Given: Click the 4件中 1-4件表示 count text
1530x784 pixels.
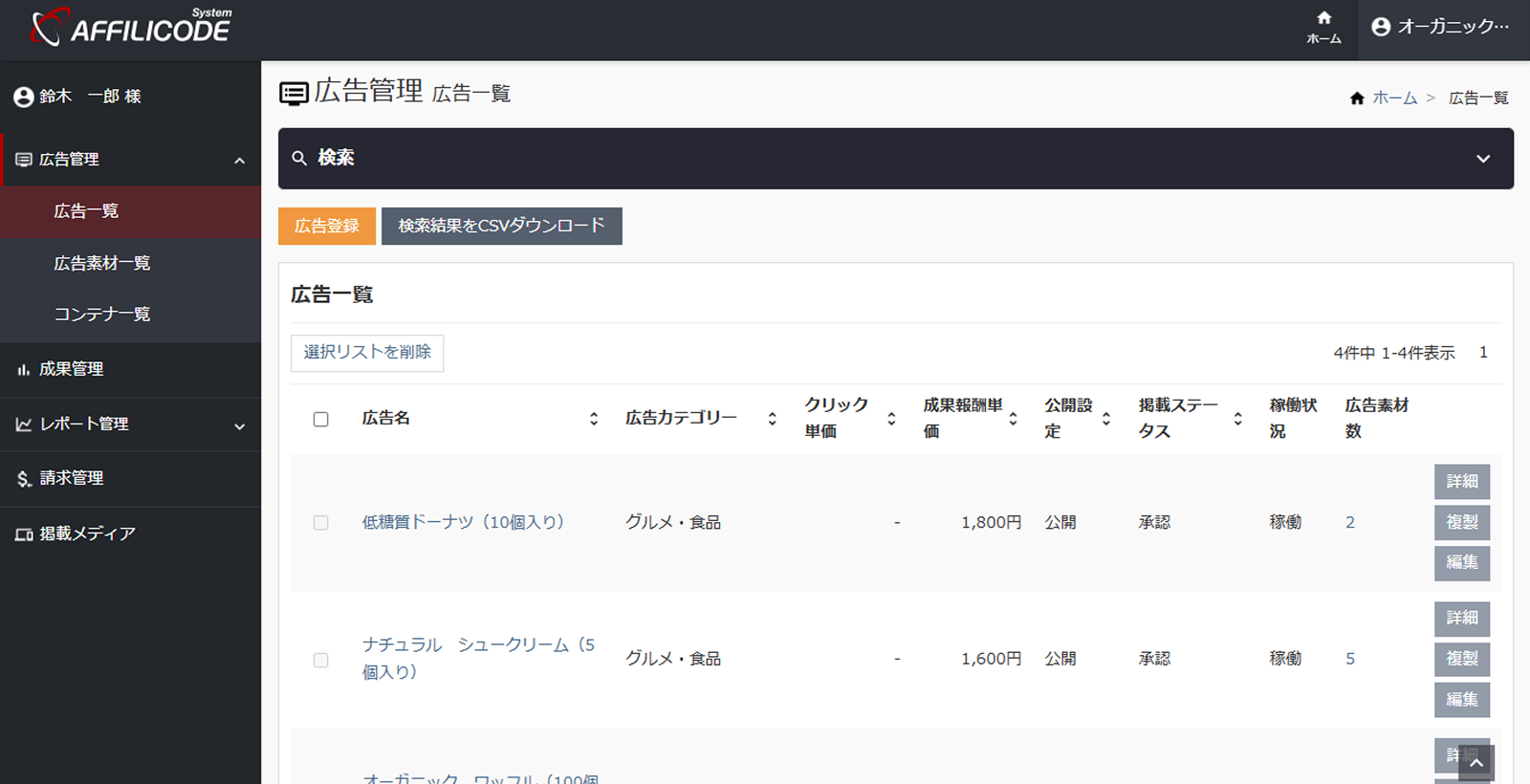Looking at the screenshot, I should pyautogui.click(x=1394, y=353).
